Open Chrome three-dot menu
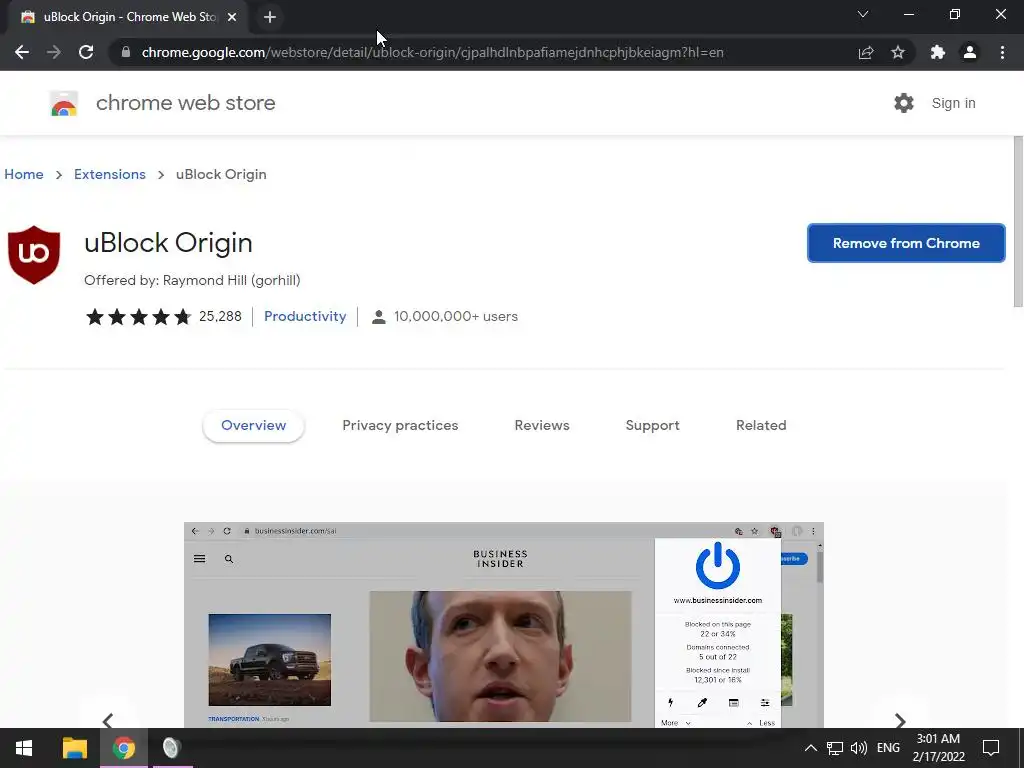 (x=1002, y=52)
